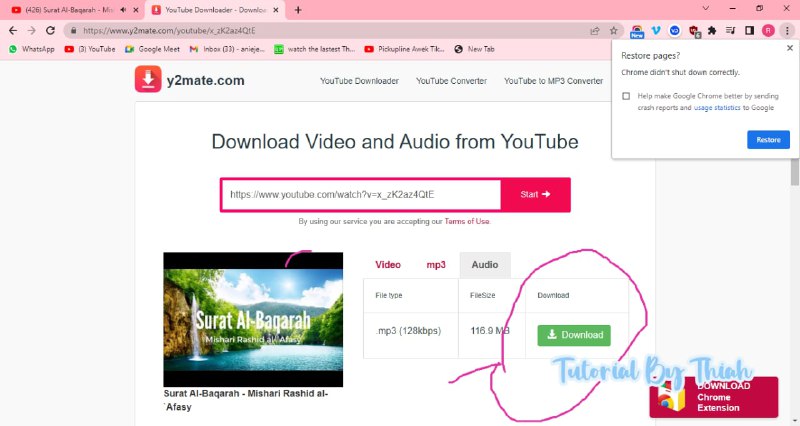Viewport: 800px width, 426px height.
Task: Open the Terms of Use link
Action: [467, 221]
